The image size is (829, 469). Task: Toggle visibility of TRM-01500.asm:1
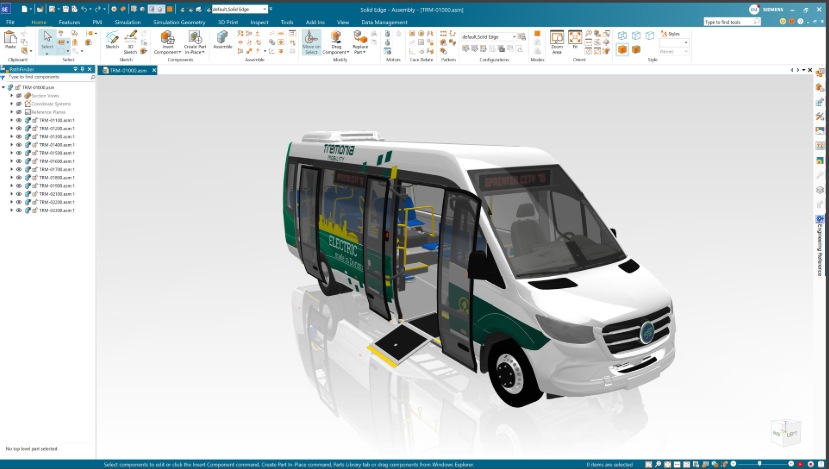coord(19,153)
